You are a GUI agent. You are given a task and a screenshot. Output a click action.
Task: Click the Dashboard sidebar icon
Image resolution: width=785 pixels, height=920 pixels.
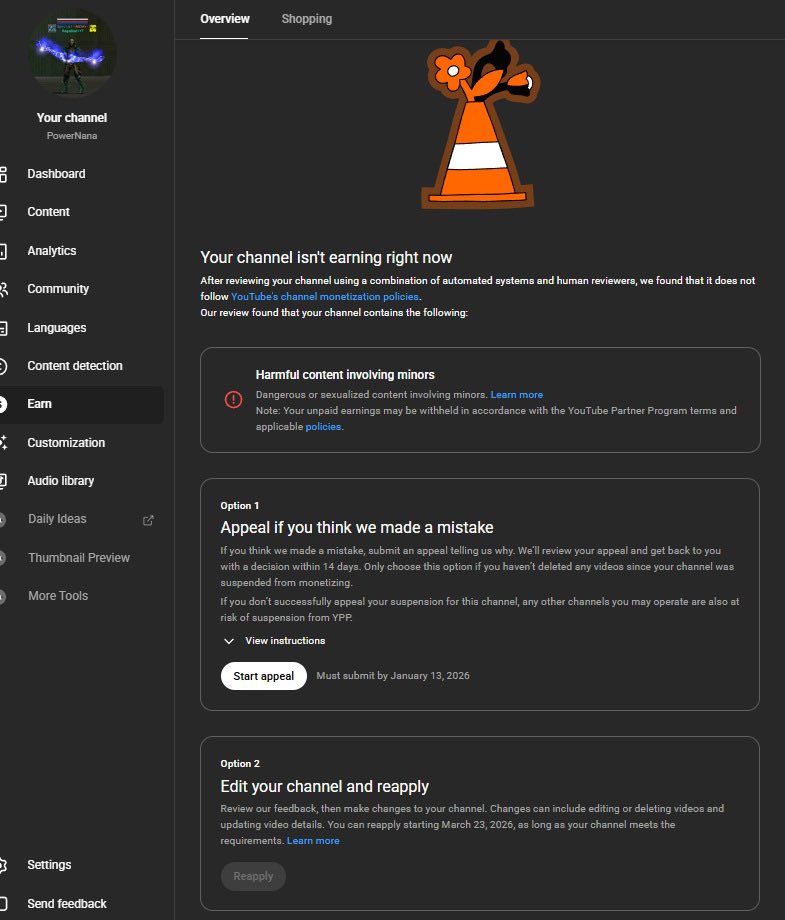tap(3, 174)
